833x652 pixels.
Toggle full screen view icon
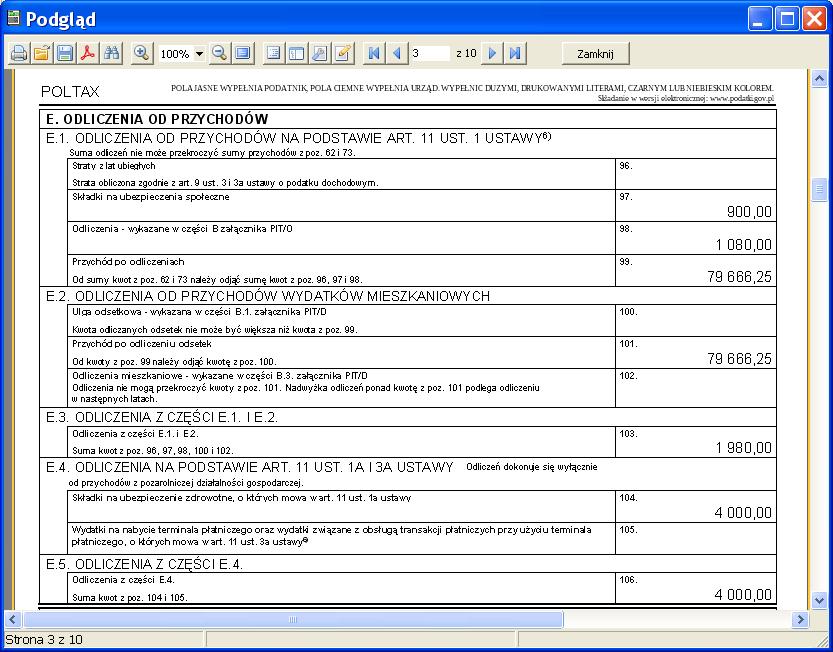coord(242,53)
